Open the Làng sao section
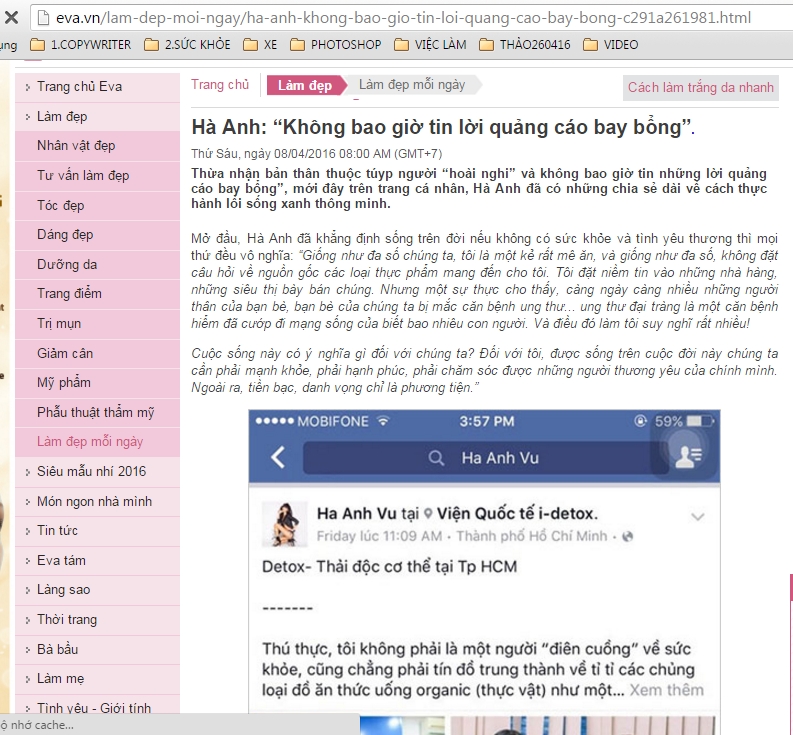Screen dimensions: 793x735 pyautogui.click(x=98, y=590)
